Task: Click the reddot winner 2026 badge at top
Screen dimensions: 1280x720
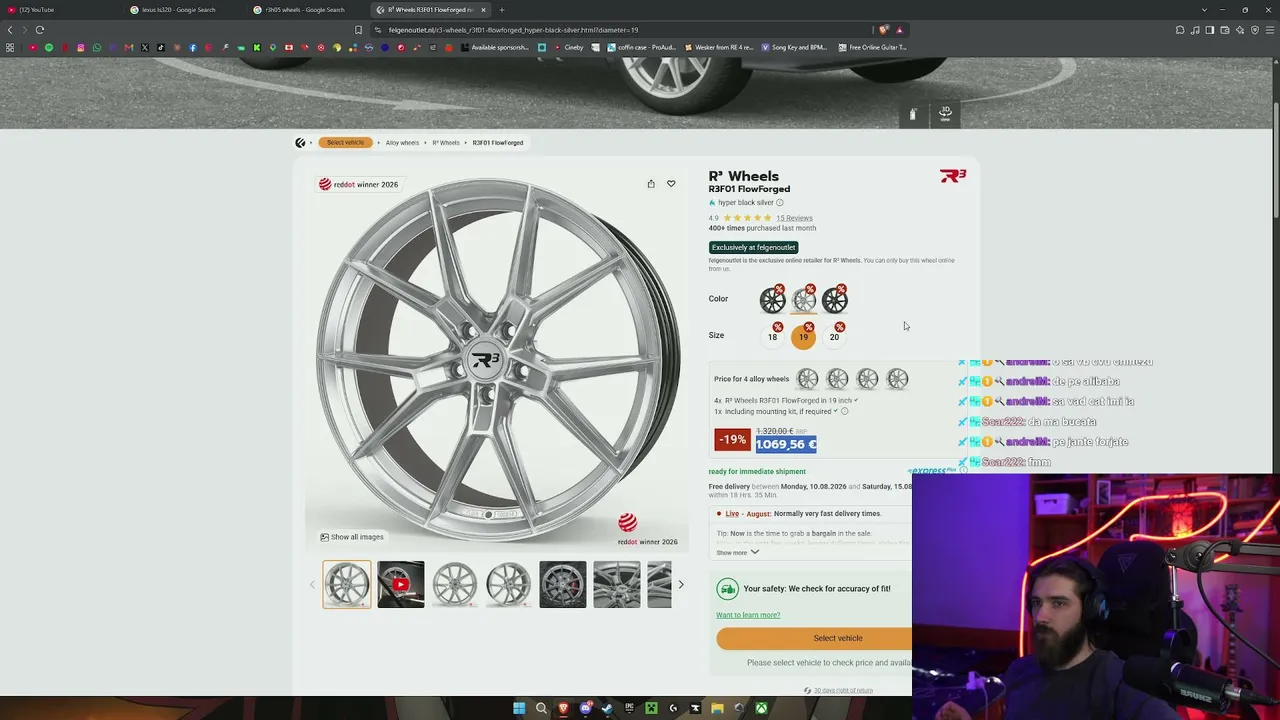Action: click(x=358, y=184)
